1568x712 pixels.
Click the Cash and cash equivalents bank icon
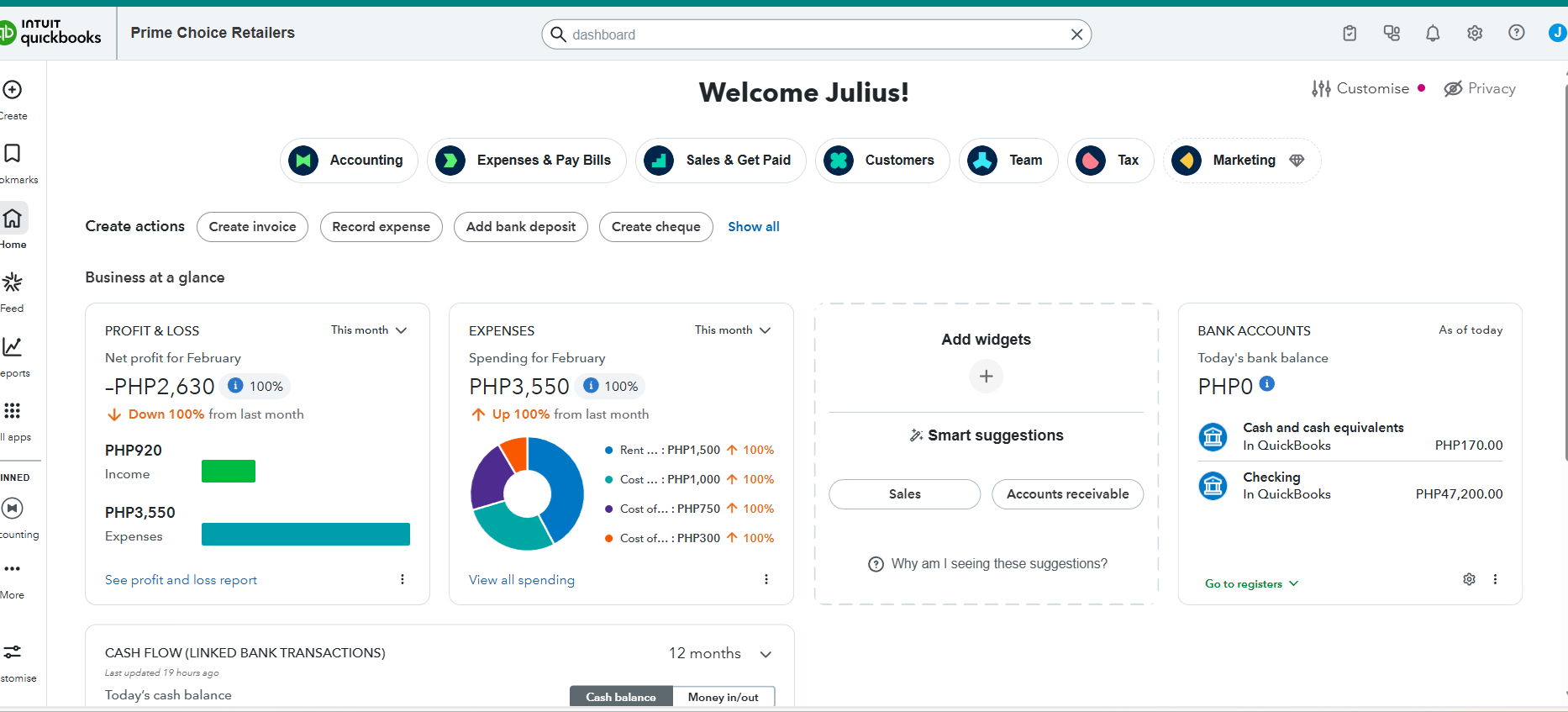click(x=1213, y=436)
